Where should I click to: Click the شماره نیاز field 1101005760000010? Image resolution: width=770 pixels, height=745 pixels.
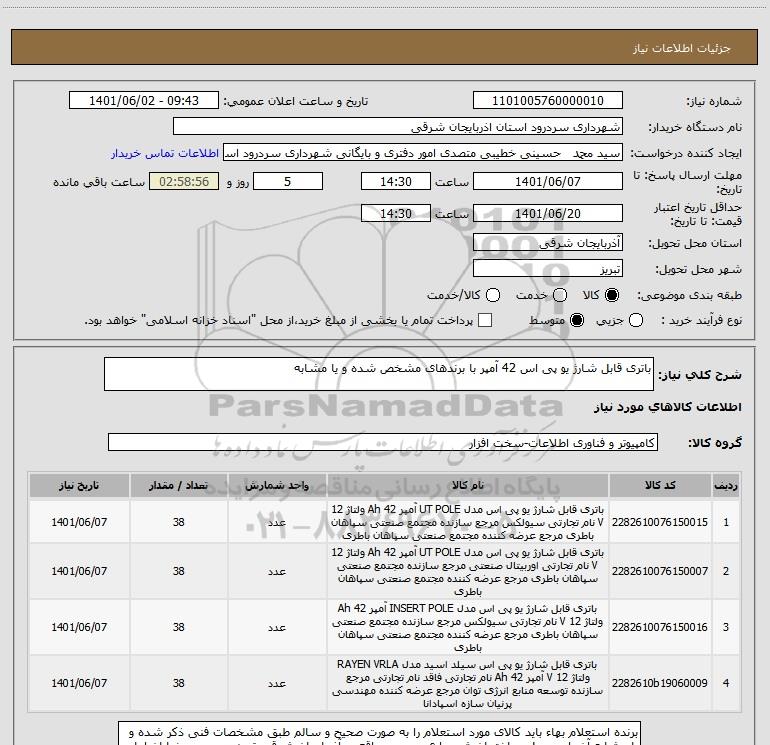548,101
